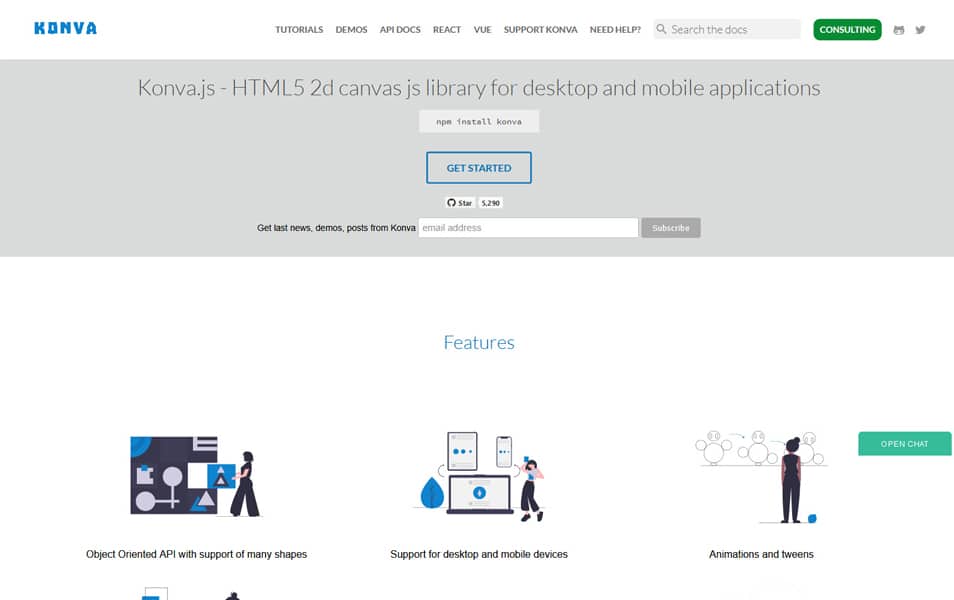Click the Subscribe button
Viewport: 954px width, 600px height.
pos(670,228)
